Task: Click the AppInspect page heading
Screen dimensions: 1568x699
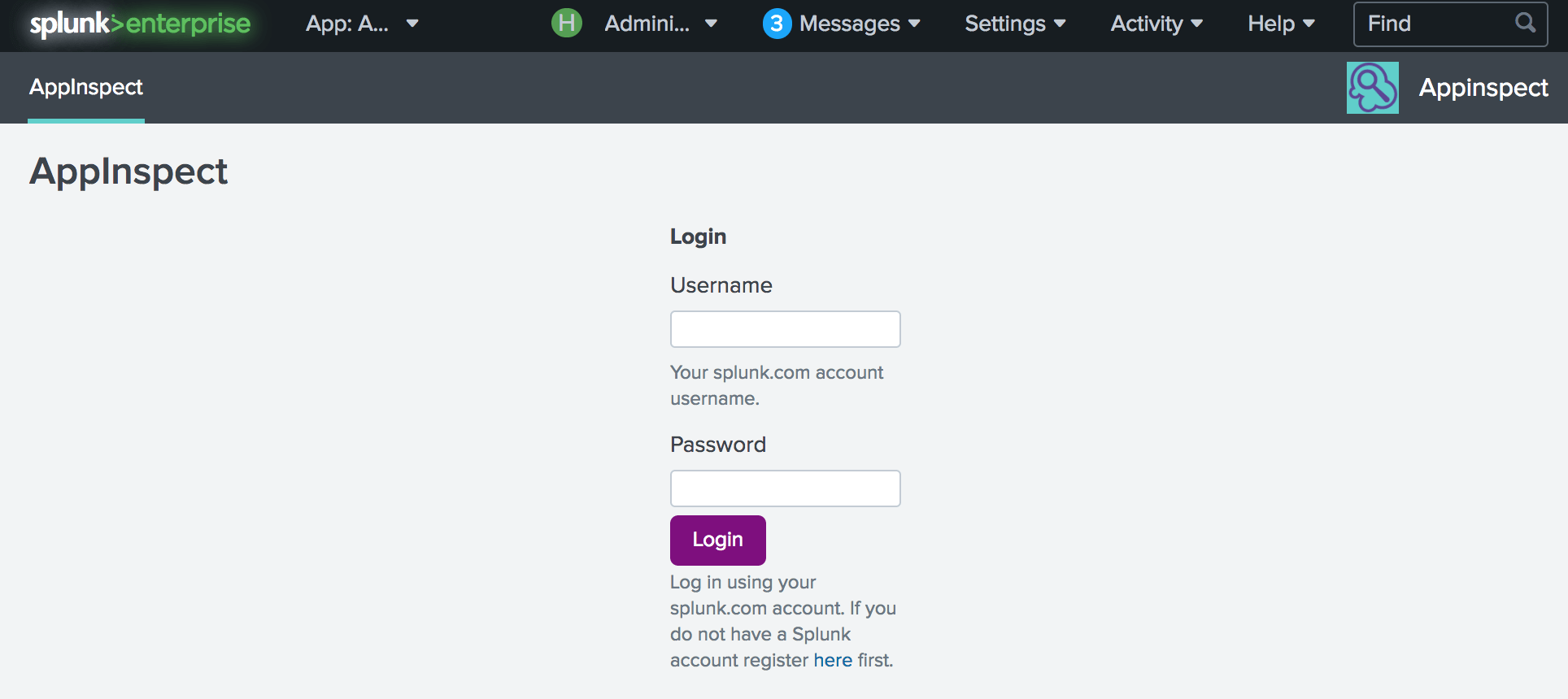Action: coord(128,171)
